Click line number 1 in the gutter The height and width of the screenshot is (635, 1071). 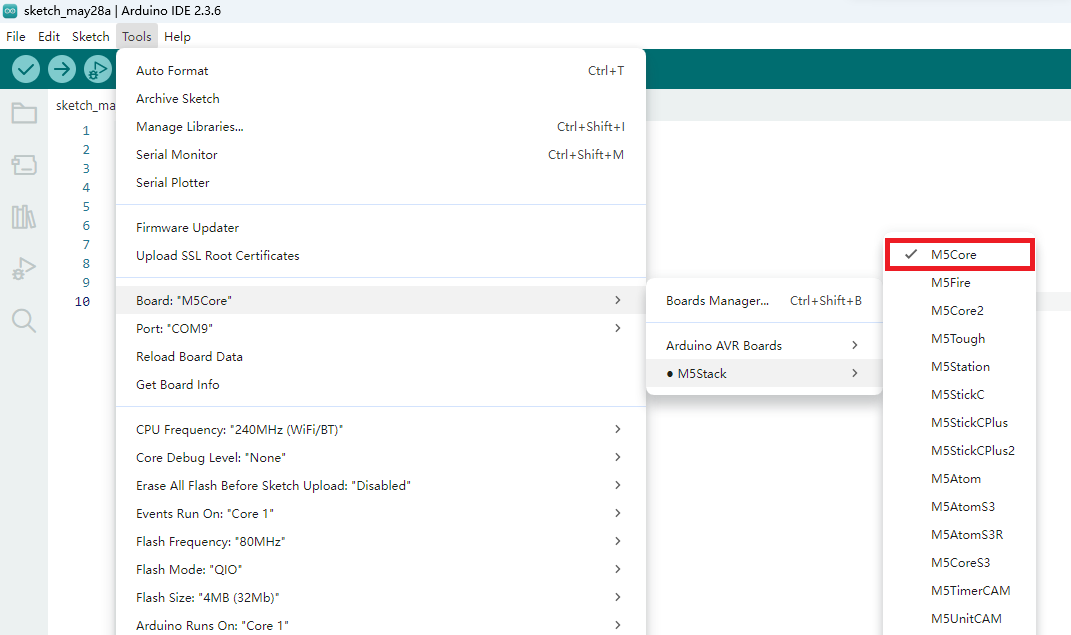[x=86, y=130]
